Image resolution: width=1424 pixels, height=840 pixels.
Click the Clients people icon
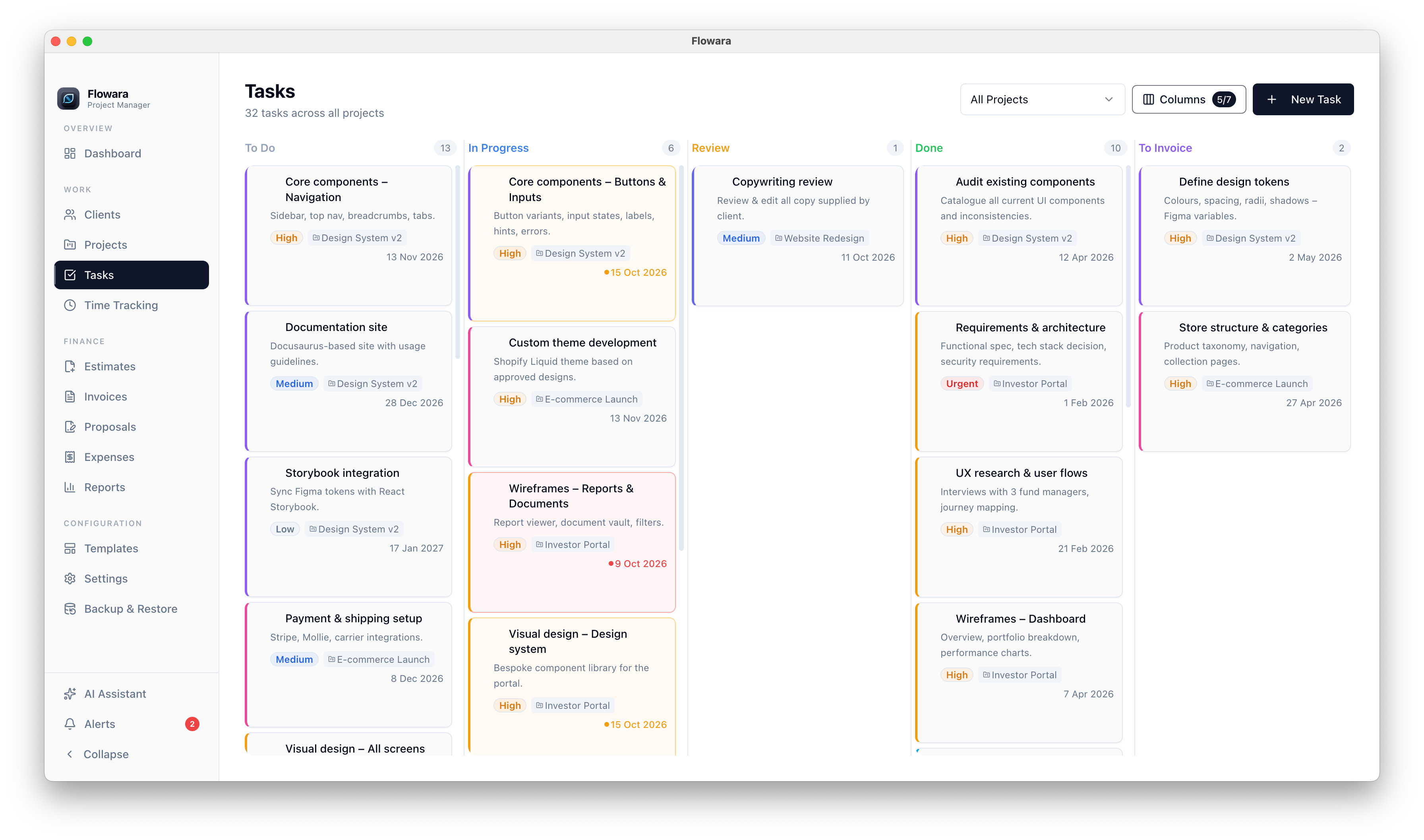click(70, 215)
